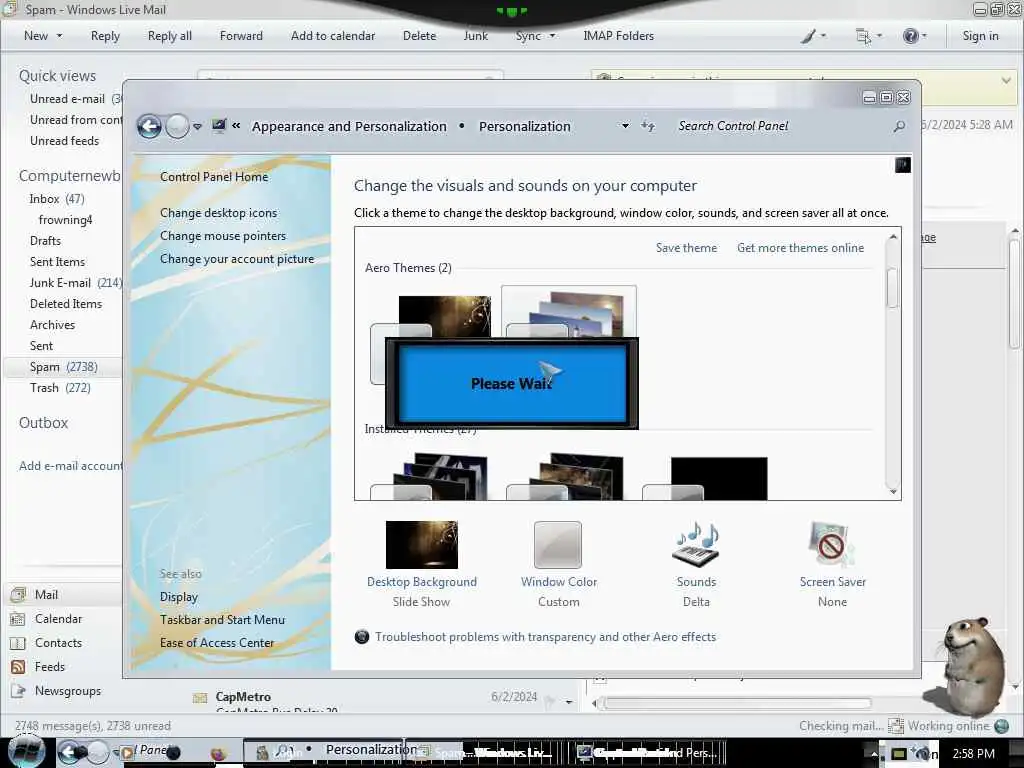Open Taskbar and Start Menu link
The image size is (1024, 768).
click(x=222, y=620)
